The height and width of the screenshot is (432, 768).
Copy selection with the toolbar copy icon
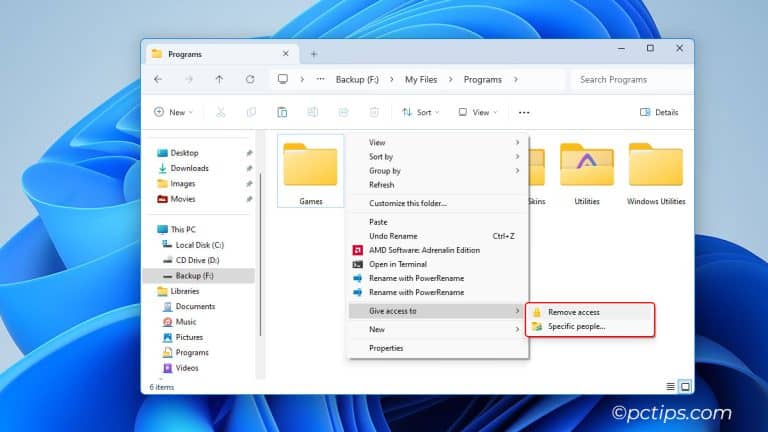pyautogui.click(x=251, y=112)
